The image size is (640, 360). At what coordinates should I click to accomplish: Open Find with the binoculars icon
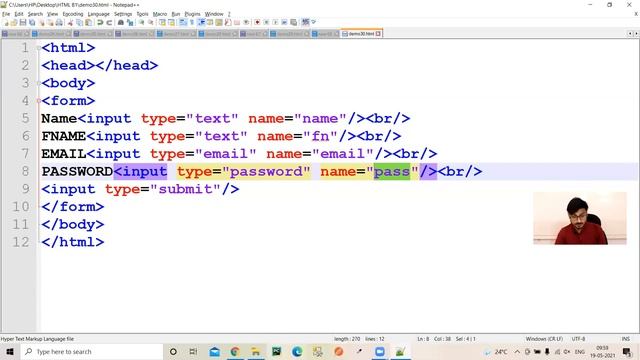[121, 22]
